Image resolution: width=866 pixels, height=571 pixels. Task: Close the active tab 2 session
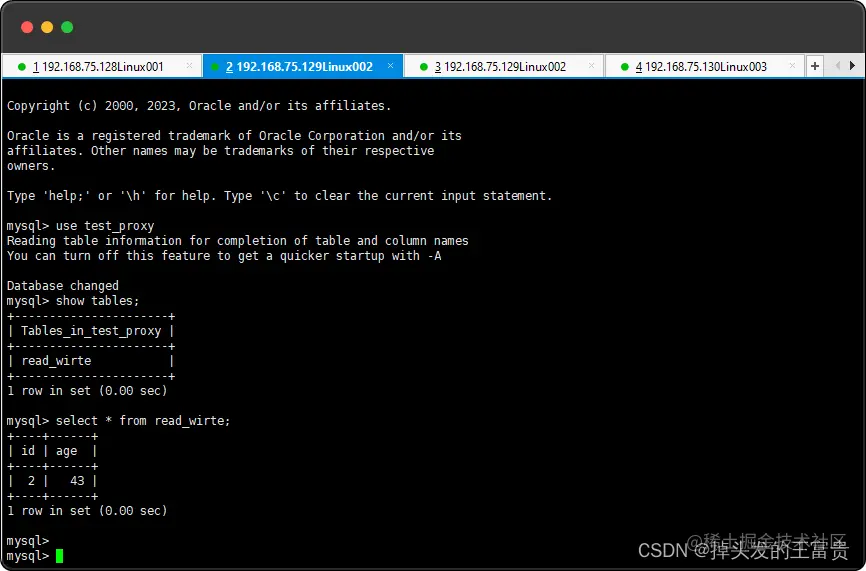pyautogui.click(x=390, y=66)
